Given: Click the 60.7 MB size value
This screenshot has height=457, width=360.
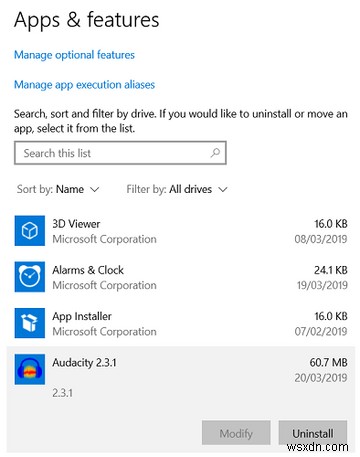Looking at the screenshot, I should pos(329,362).
